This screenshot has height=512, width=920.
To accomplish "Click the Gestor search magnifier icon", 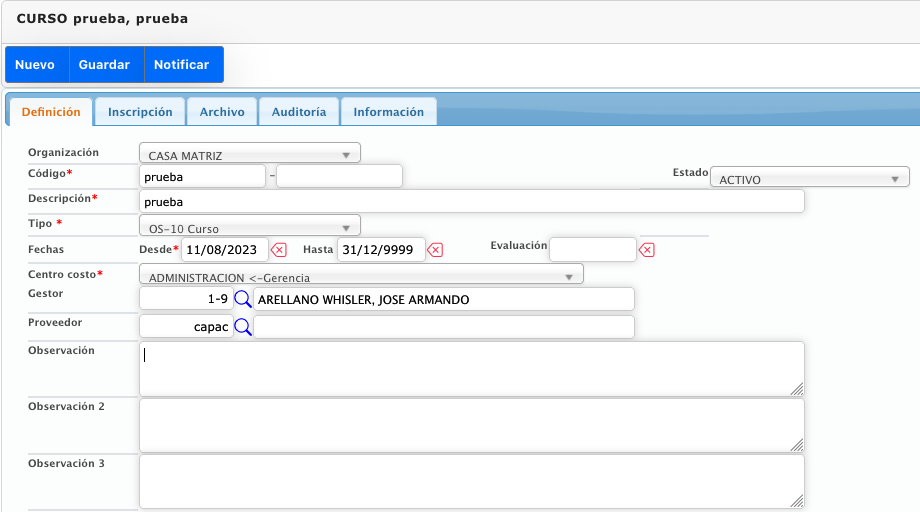I will (x=243, y=299).
